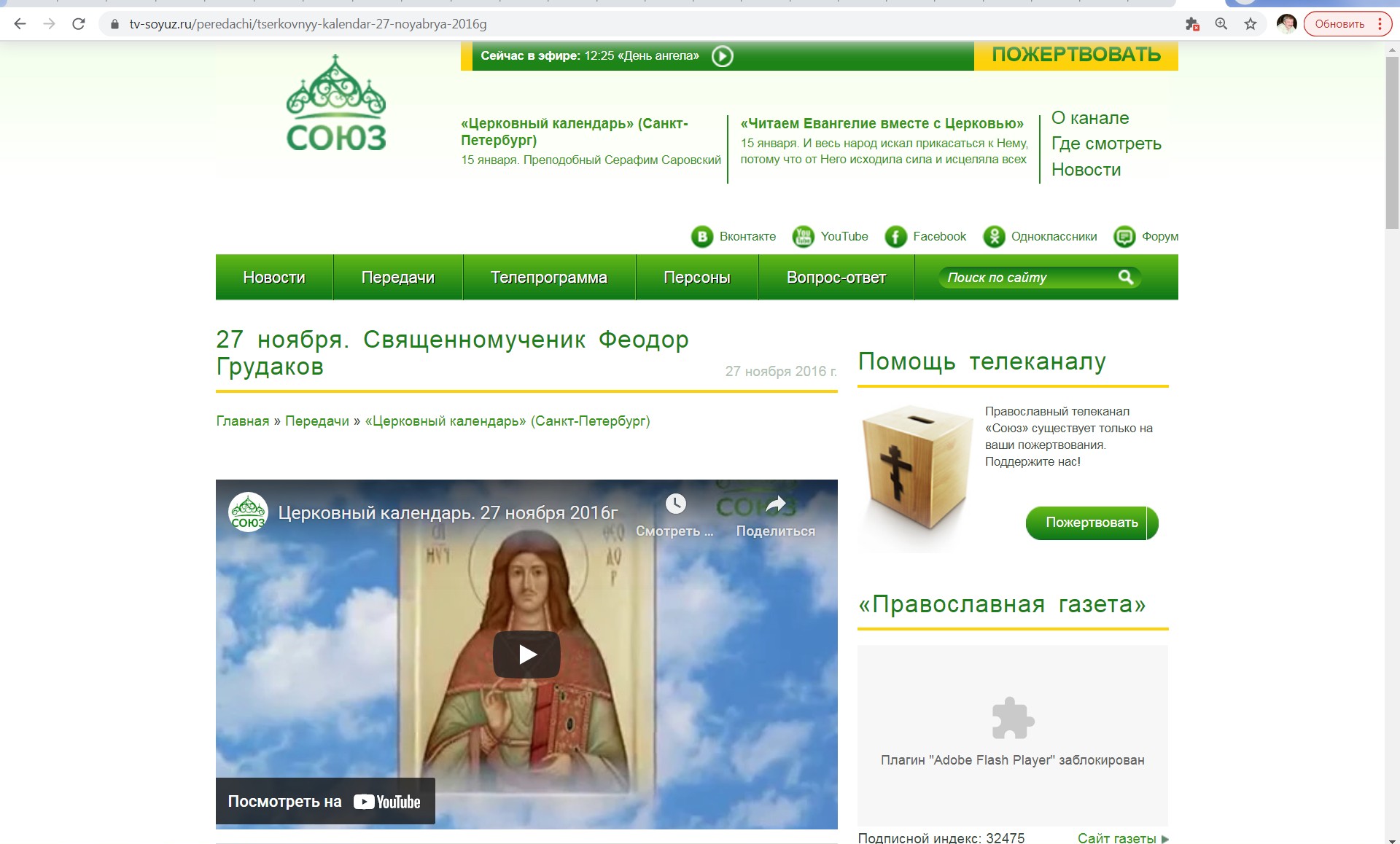
Task: Play the YouTube video with the center play button
Action: click(526, 655)
